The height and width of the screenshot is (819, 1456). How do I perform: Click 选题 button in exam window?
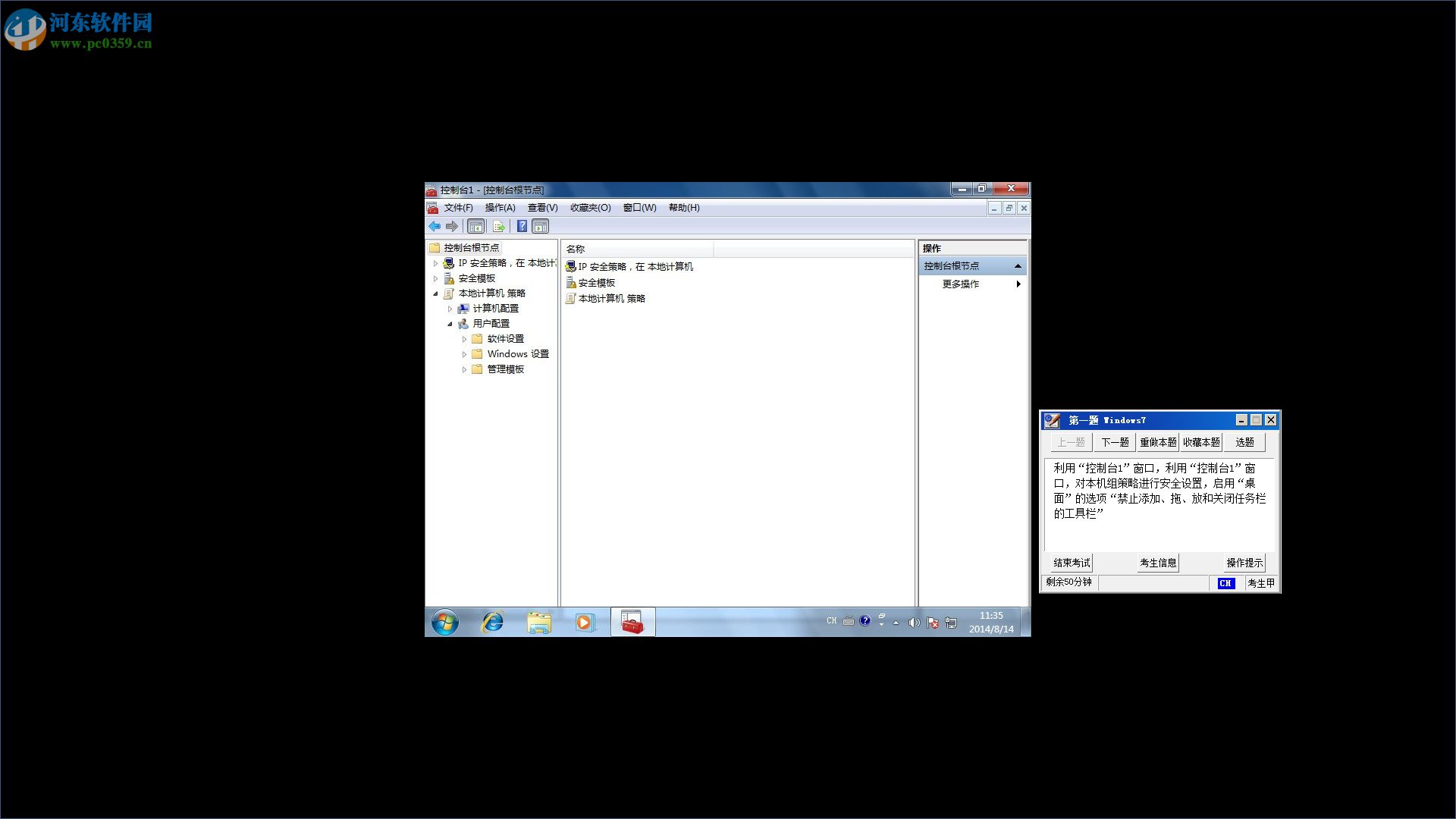[x=1244, y=442]
